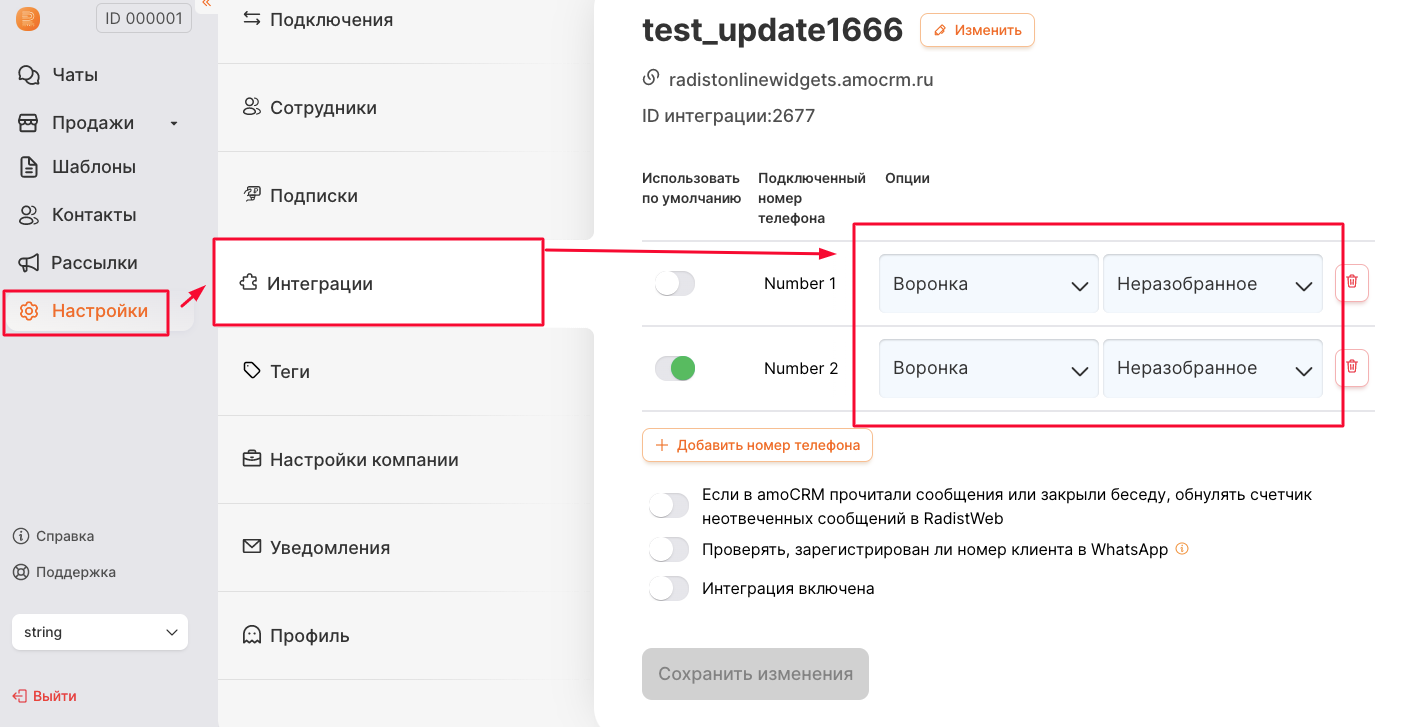Click the orange app logo icon

coord(28,19)
